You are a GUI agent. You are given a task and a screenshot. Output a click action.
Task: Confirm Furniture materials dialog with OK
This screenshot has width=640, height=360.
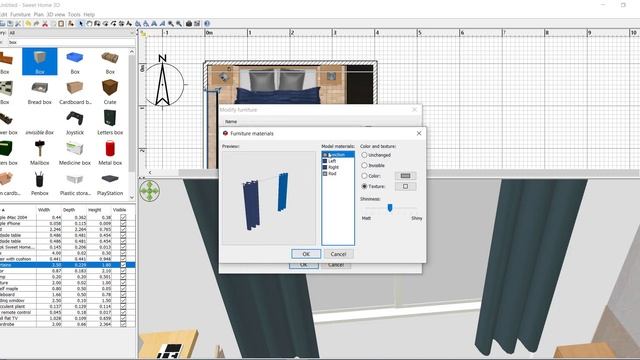(306, 254)
